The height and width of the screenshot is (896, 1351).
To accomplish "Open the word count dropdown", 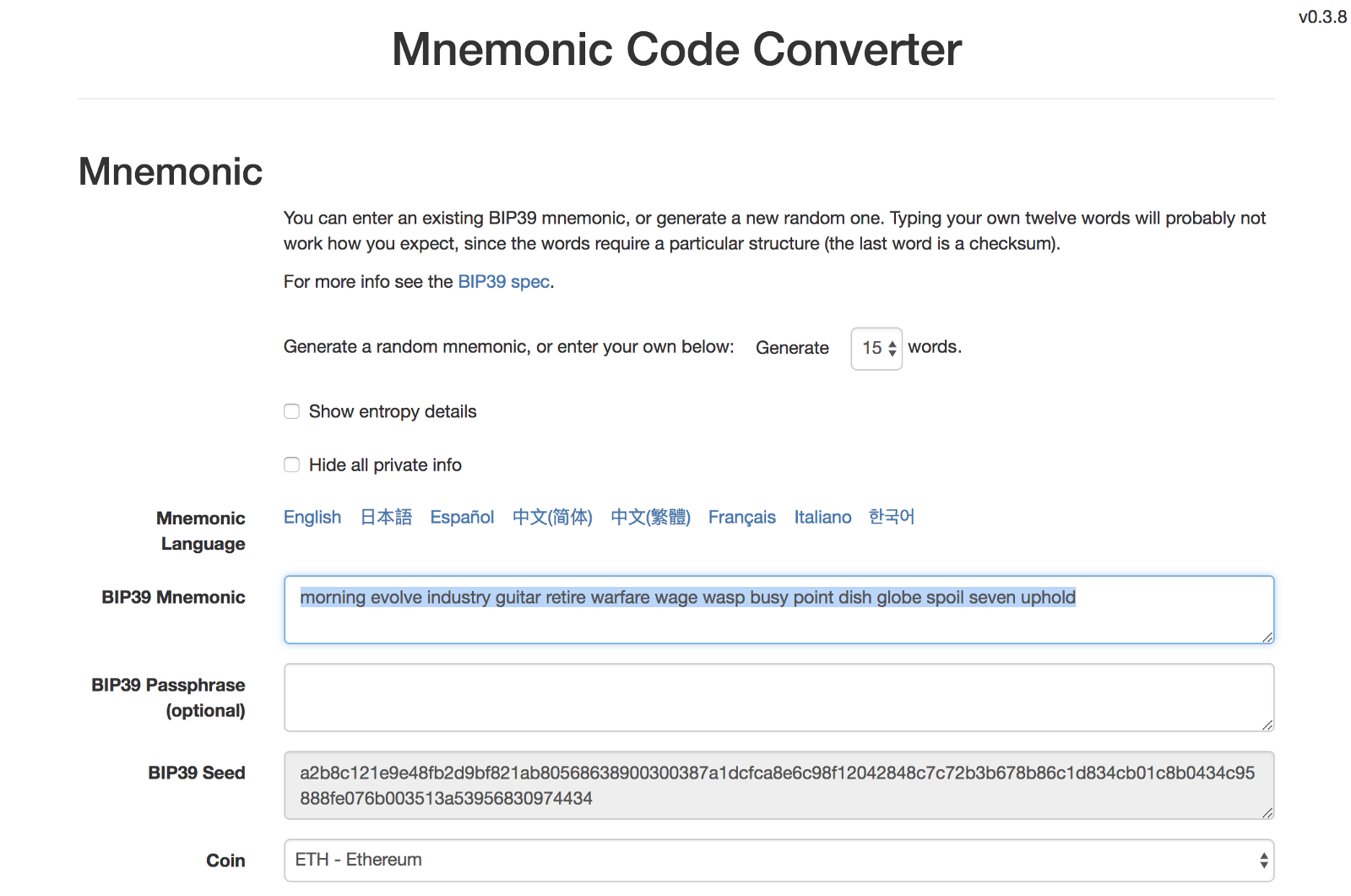I will 876,348.
